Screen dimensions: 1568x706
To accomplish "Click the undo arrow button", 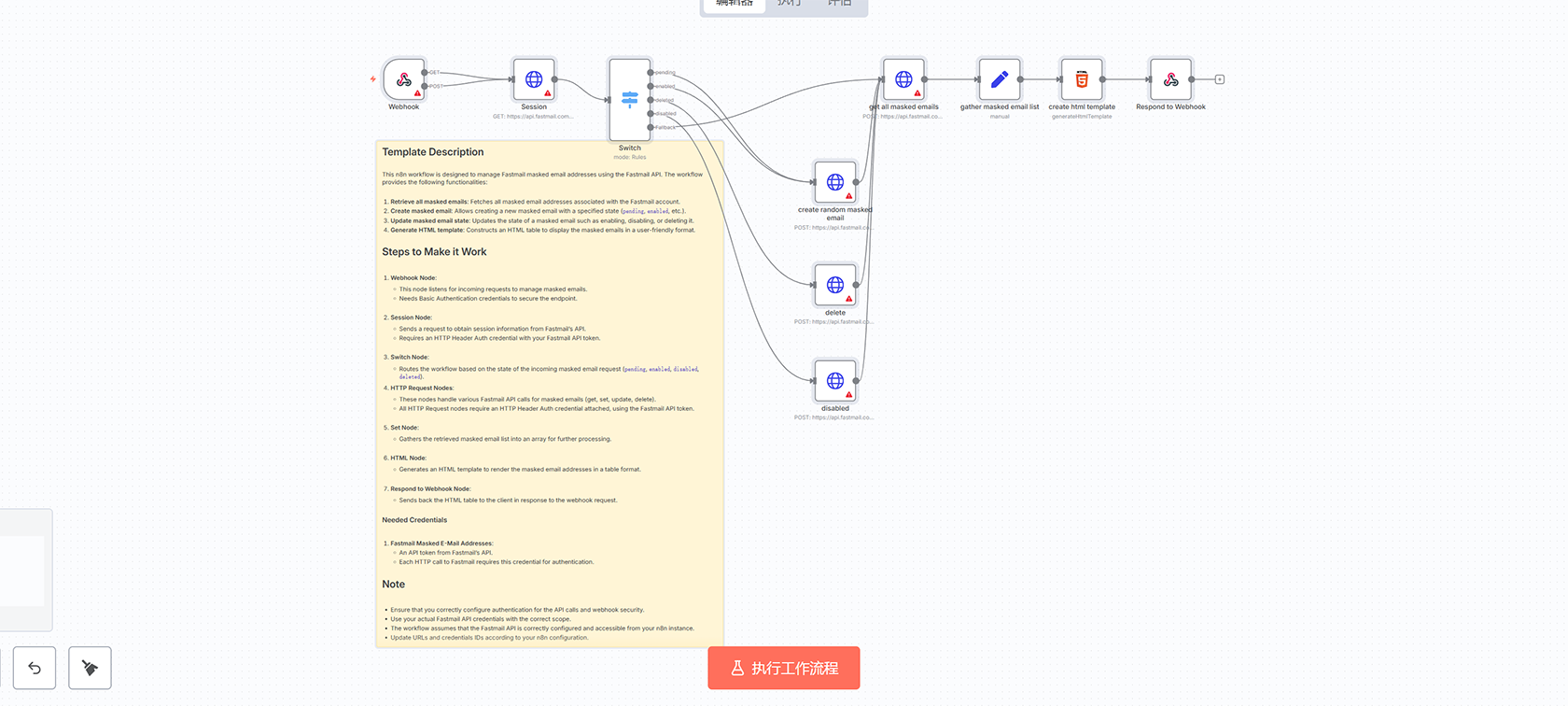I will point(35,668).
